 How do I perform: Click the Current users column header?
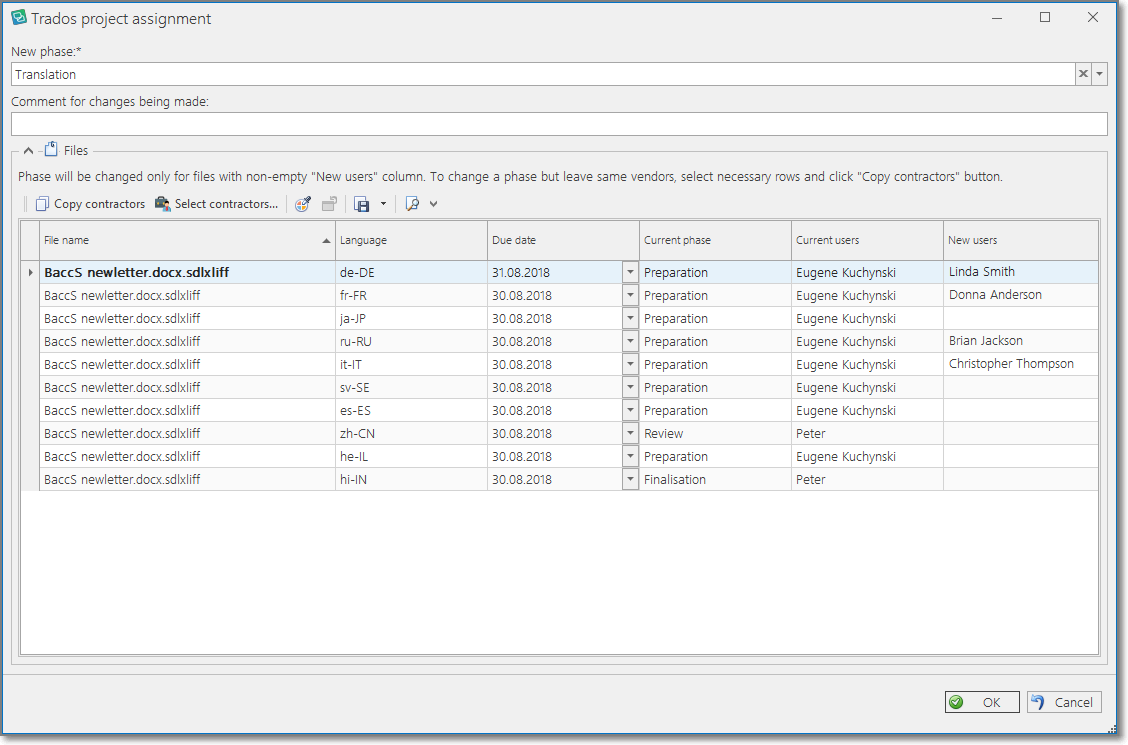pyautogui.click(x=867, y=240)
